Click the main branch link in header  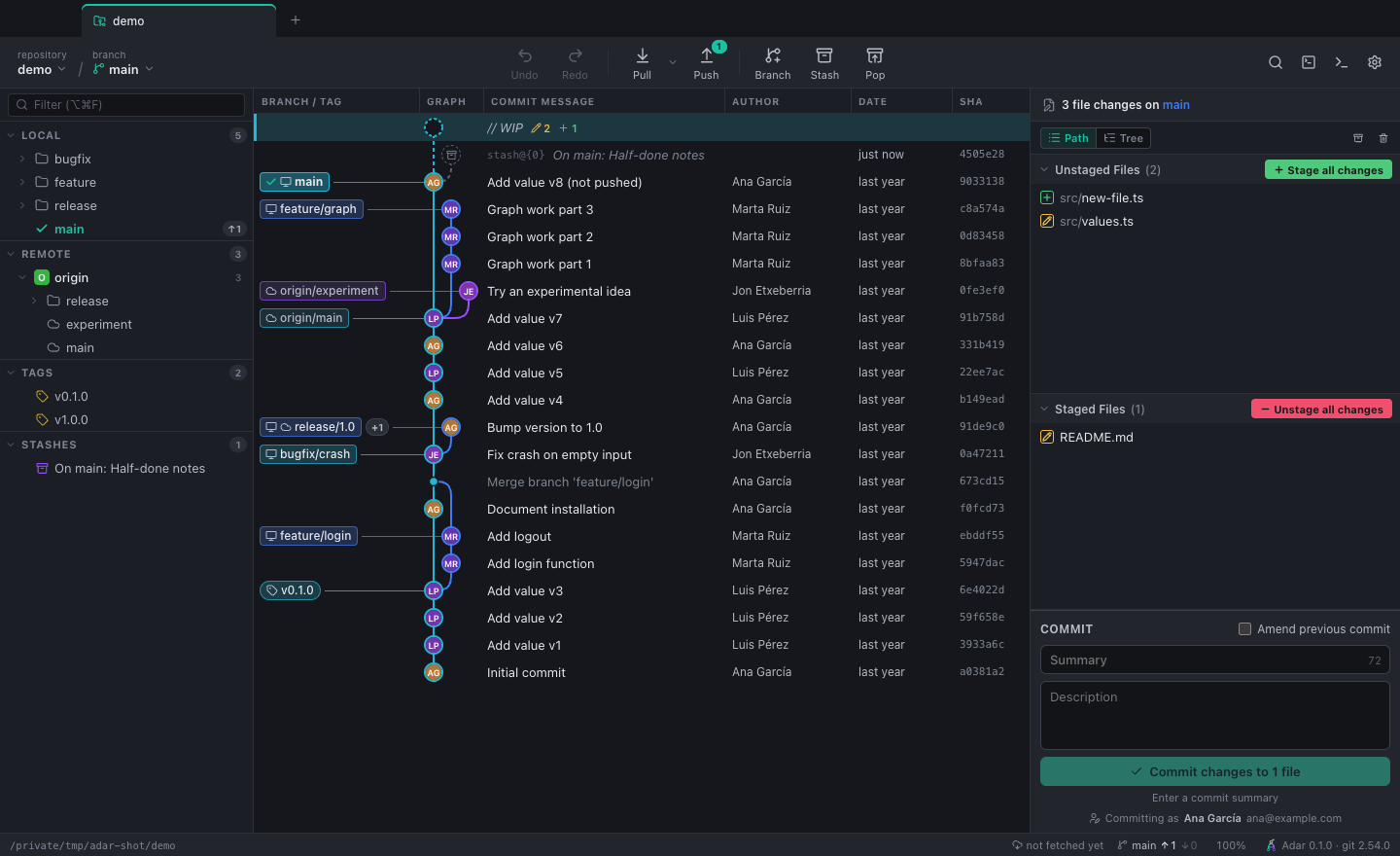point(1175,105)
